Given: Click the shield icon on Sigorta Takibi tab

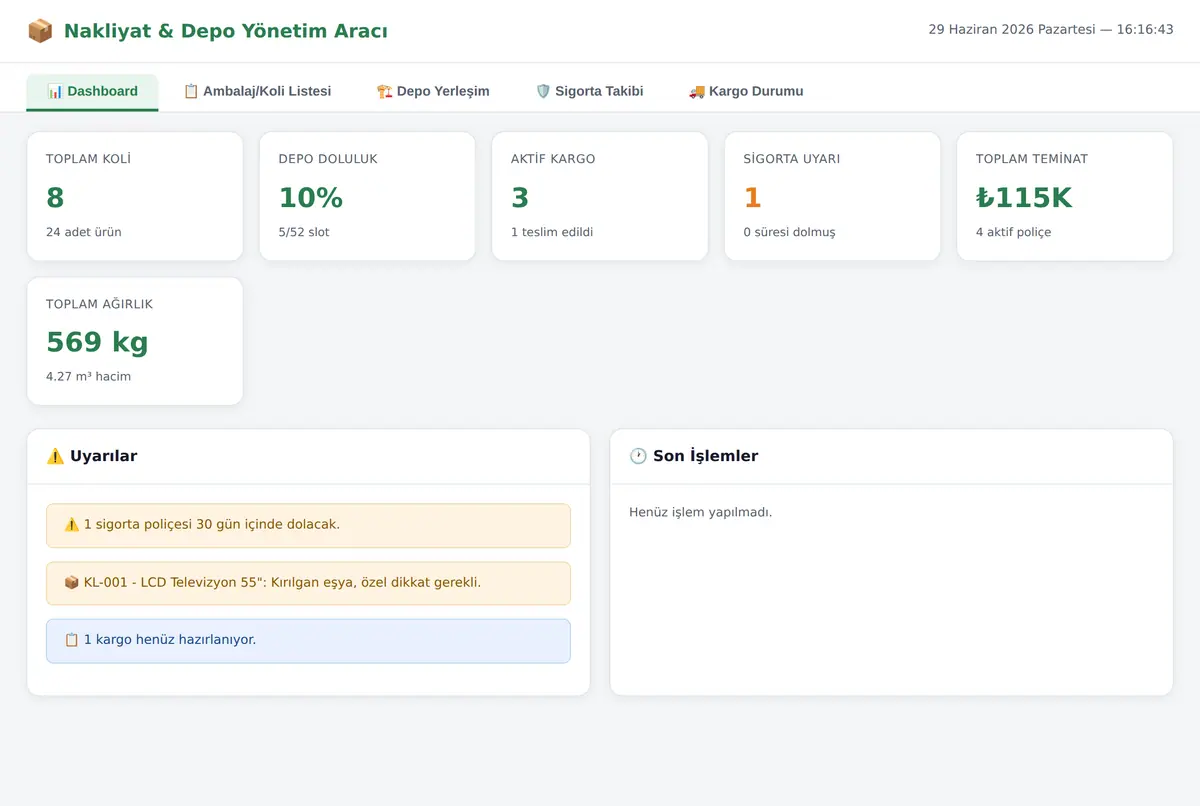Looking at the screenshot, I should click(x=543, y=91).
